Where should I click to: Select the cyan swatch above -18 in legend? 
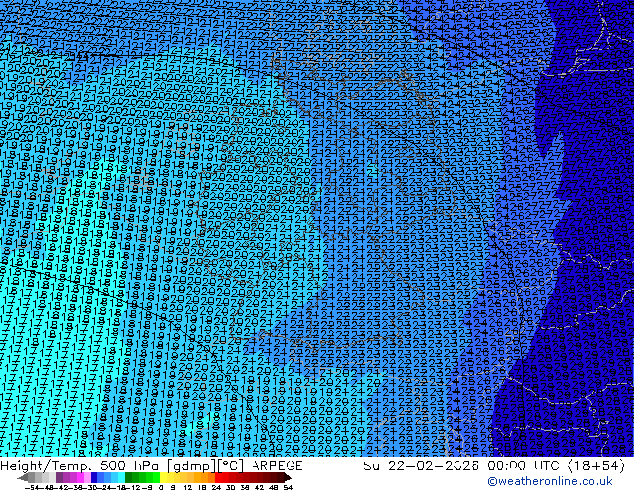(x=121, y=477)
